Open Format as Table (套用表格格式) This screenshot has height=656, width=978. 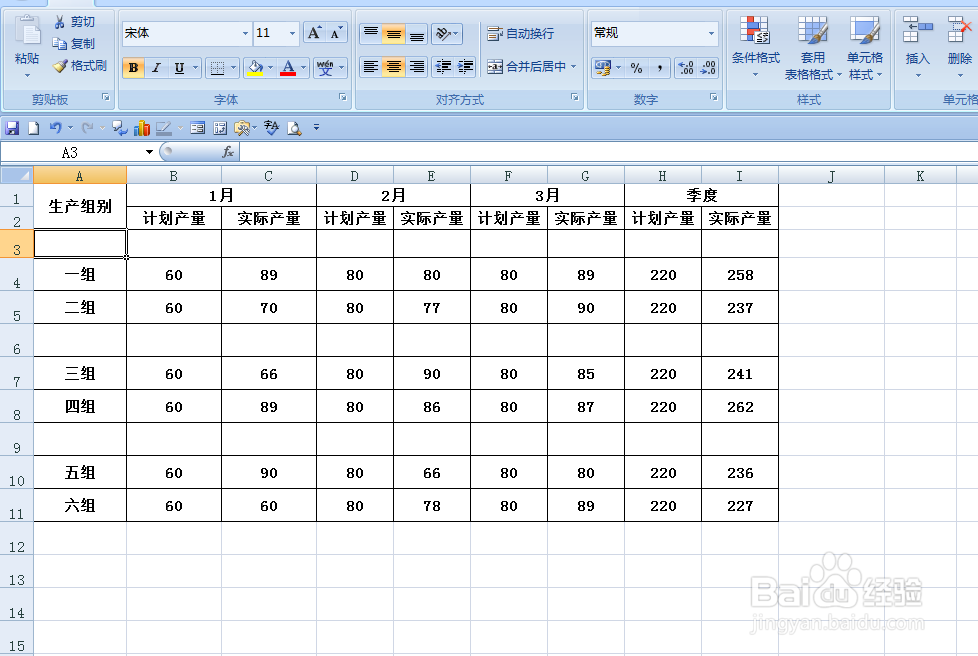click(813, 47)
